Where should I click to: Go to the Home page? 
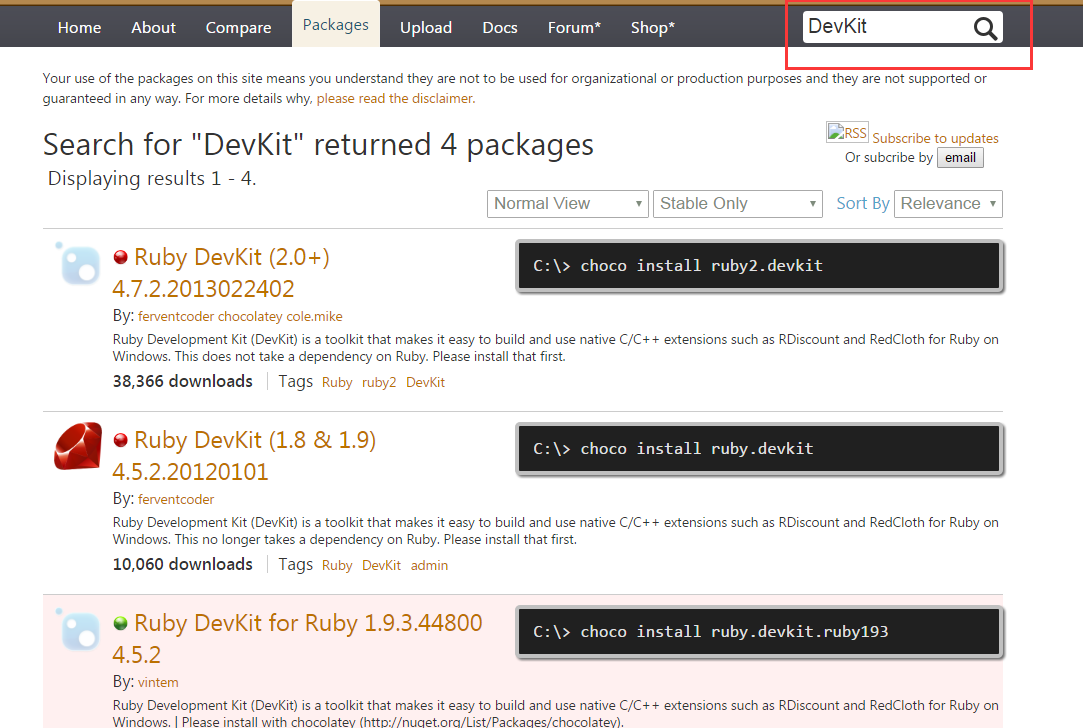point(79,28)
